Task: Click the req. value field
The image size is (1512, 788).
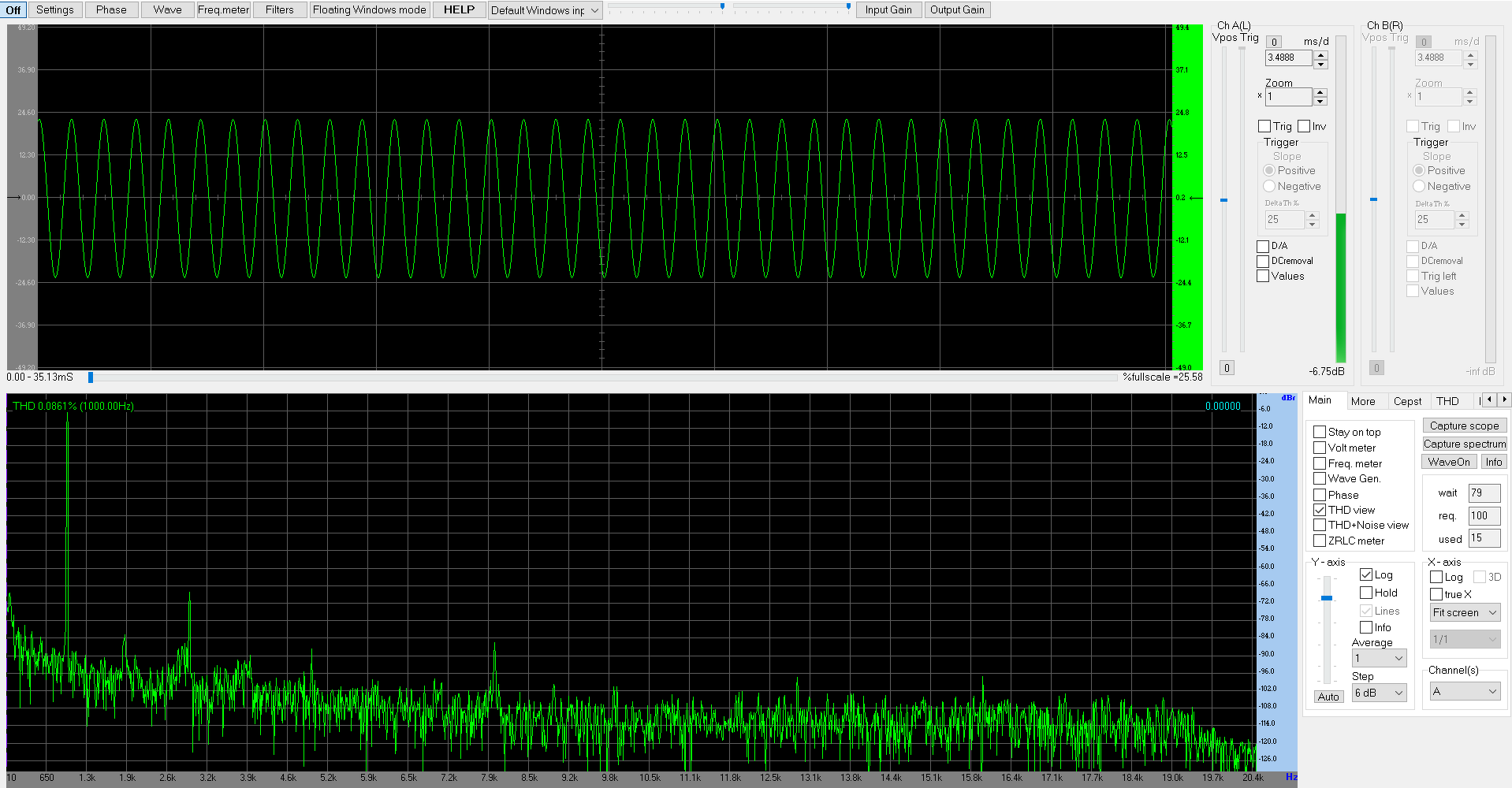Action: click(1484, 516)
